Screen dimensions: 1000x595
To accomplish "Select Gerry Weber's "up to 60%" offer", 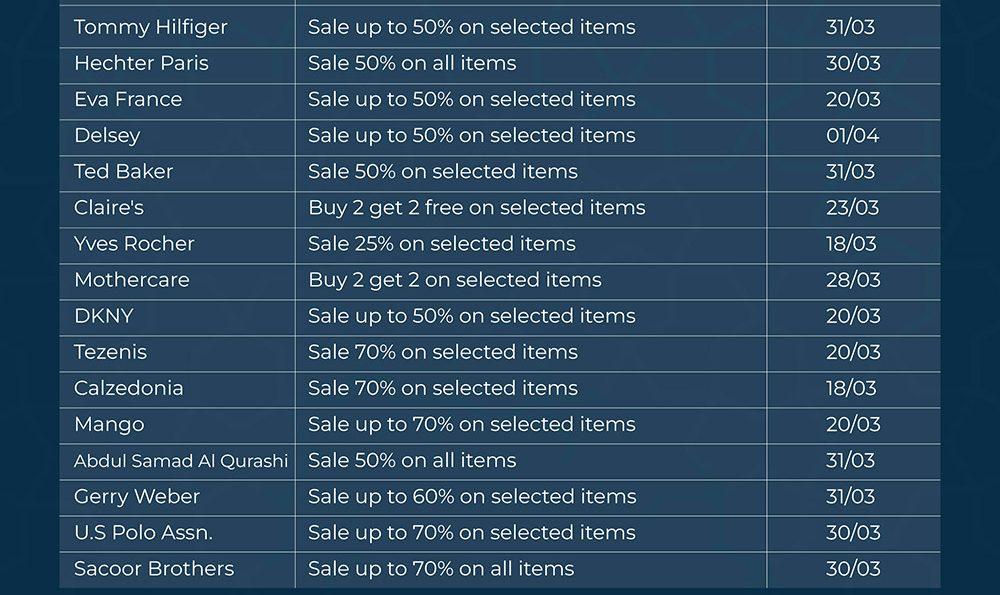I will pyautogui.click(x=471, y=496).
